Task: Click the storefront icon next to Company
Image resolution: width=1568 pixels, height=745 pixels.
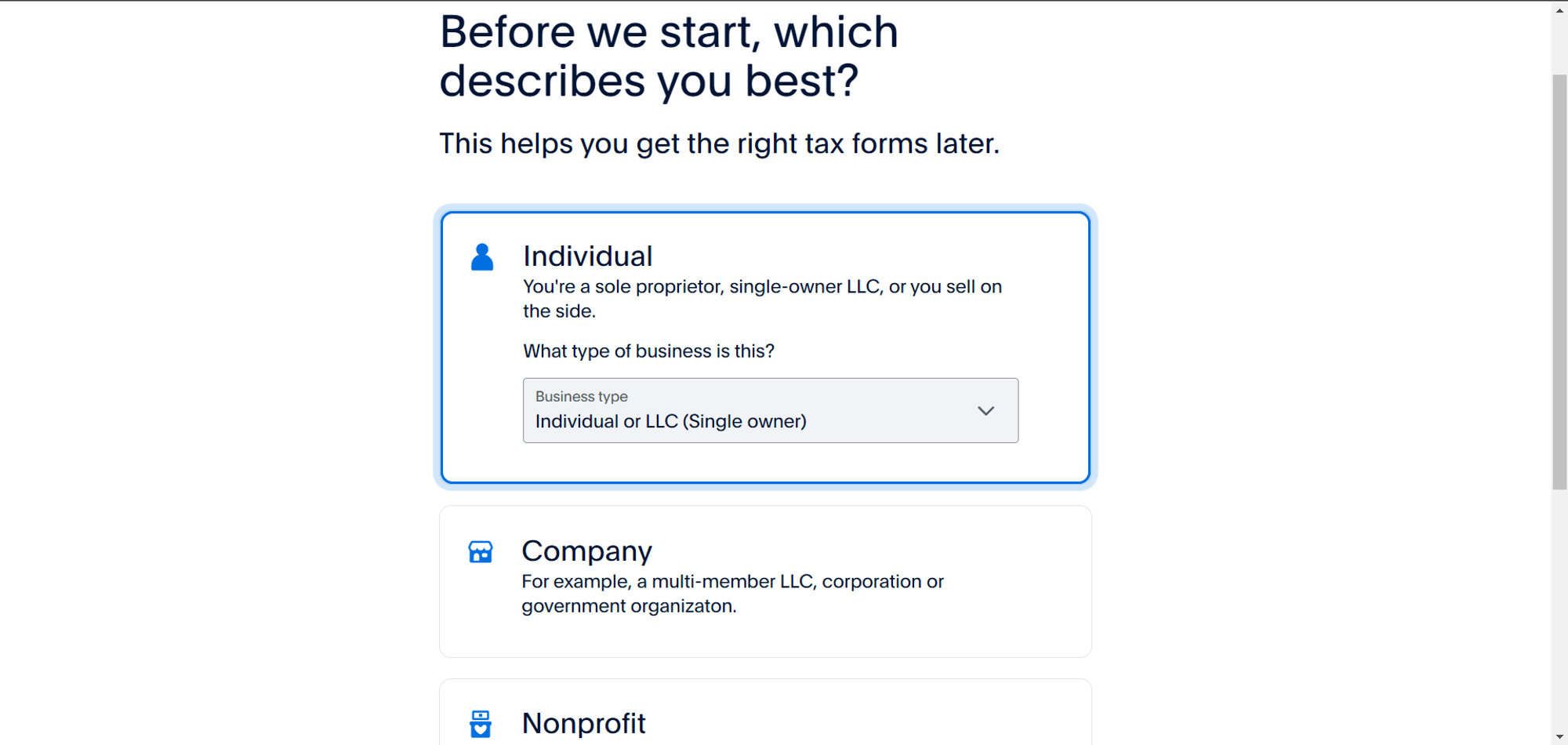Action: [480, 551]
